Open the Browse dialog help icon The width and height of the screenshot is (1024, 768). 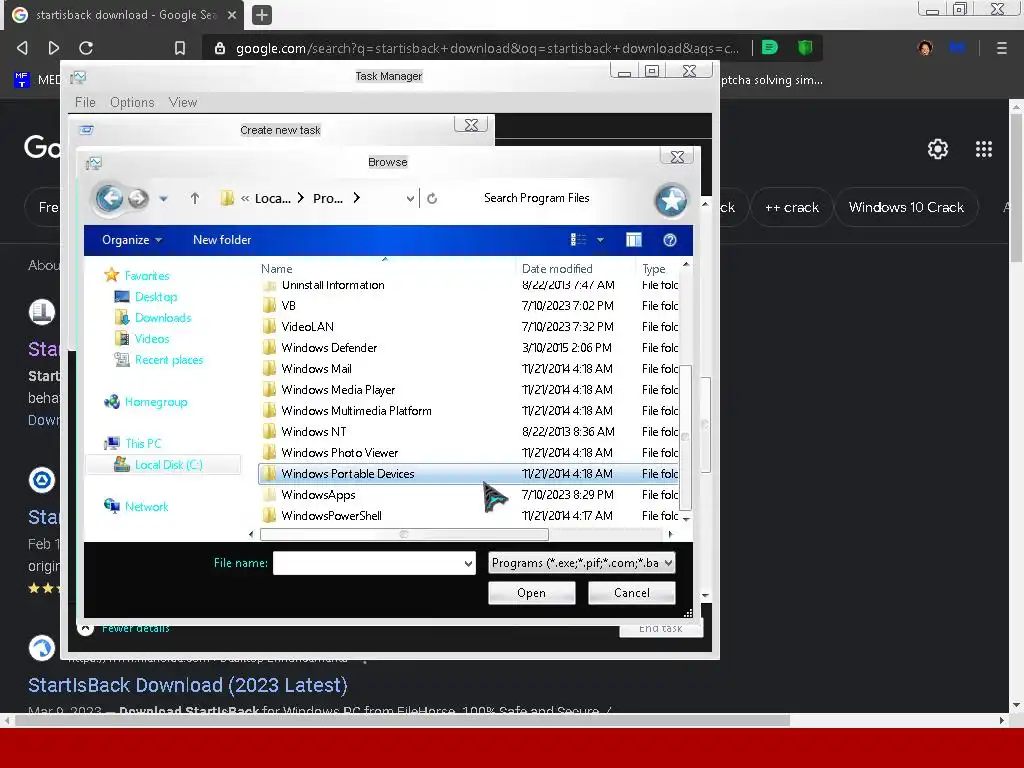click(669, 240)
